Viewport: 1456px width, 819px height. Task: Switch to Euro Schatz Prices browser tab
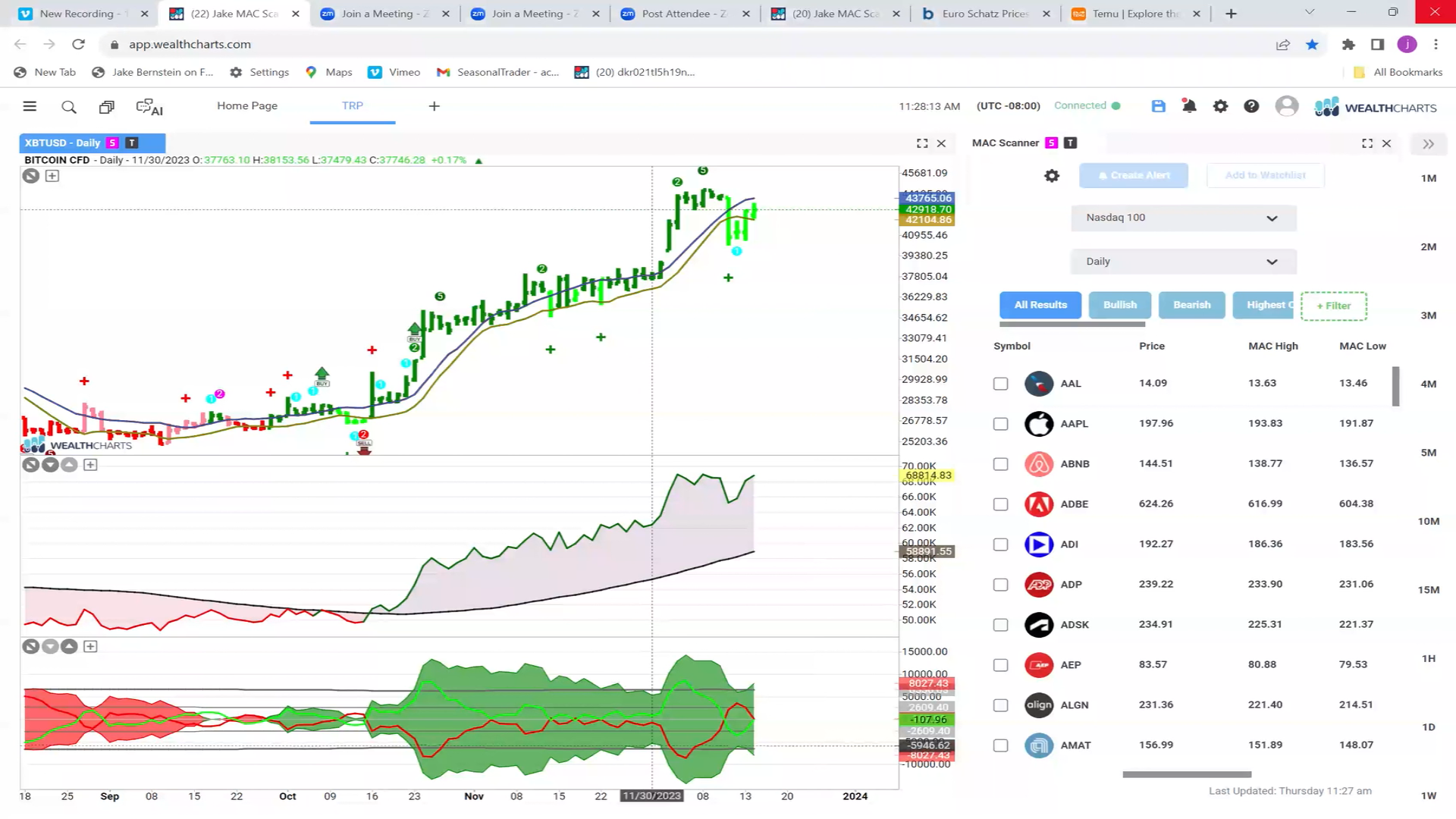pyautogui.click(x=986, y=14)
